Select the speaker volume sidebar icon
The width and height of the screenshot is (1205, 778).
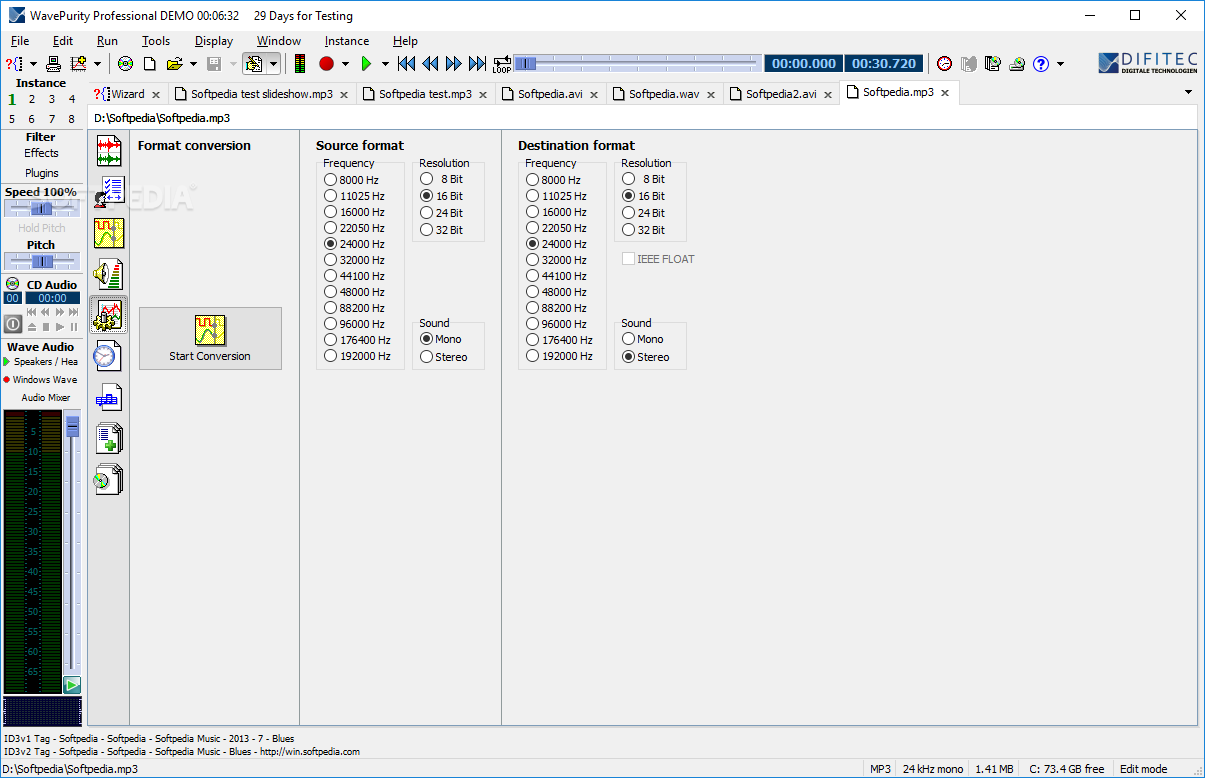click(x=109, y=274)
